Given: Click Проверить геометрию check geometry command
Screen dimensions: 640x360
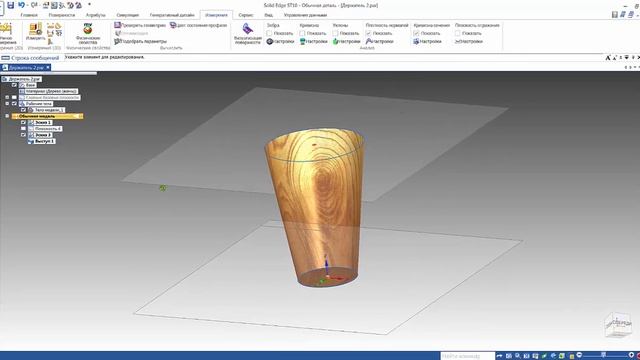Looking at the screenshot, I should tap(140, 25).
